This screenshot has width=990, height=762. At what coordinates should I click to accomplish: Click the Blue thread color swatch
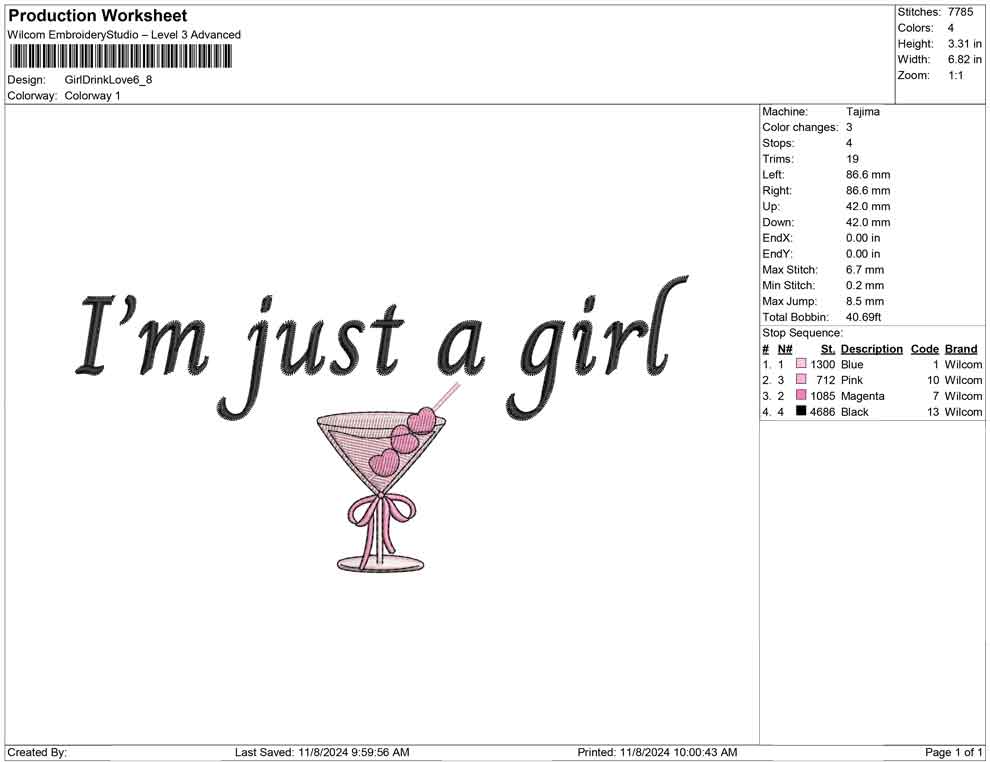pyautogui.click(x=800, y=364)
